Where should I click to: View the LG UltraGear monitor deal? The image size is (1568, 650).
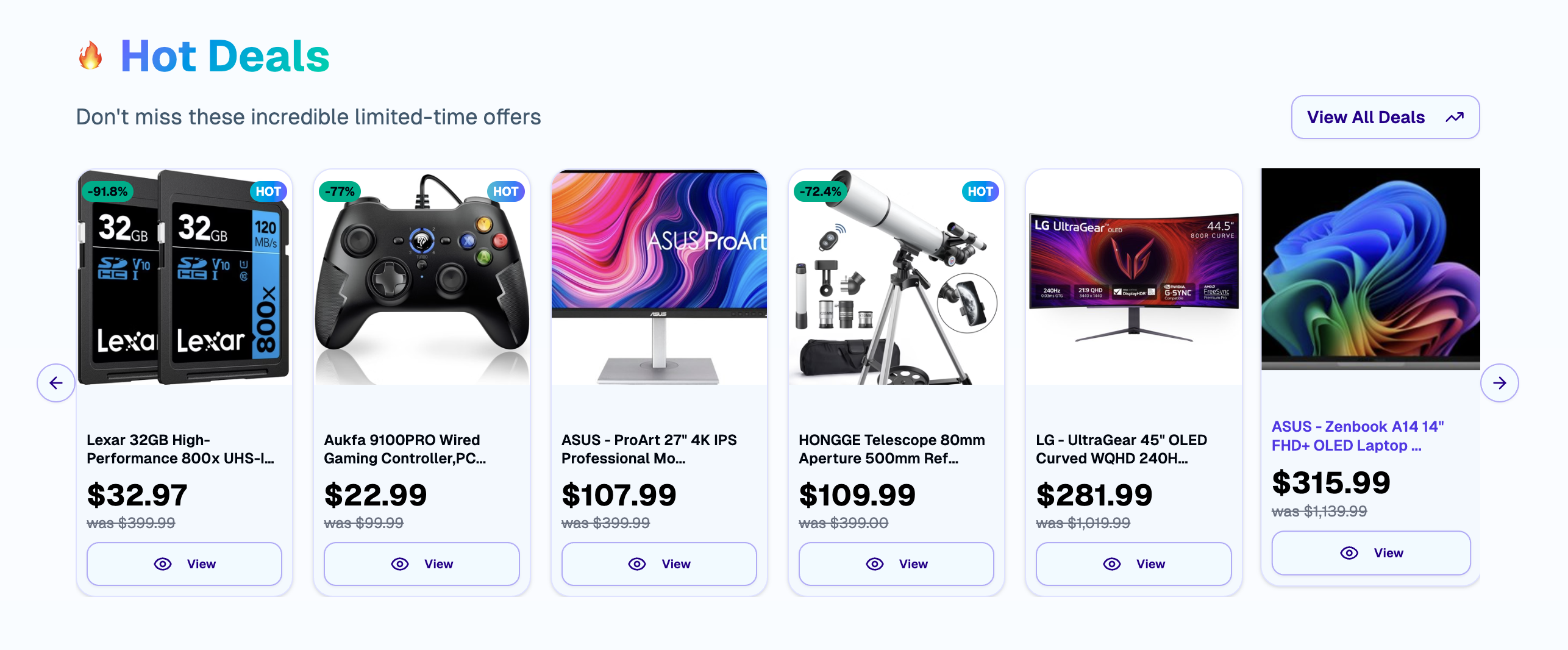pyautogui.click(x=1133, y=564)
